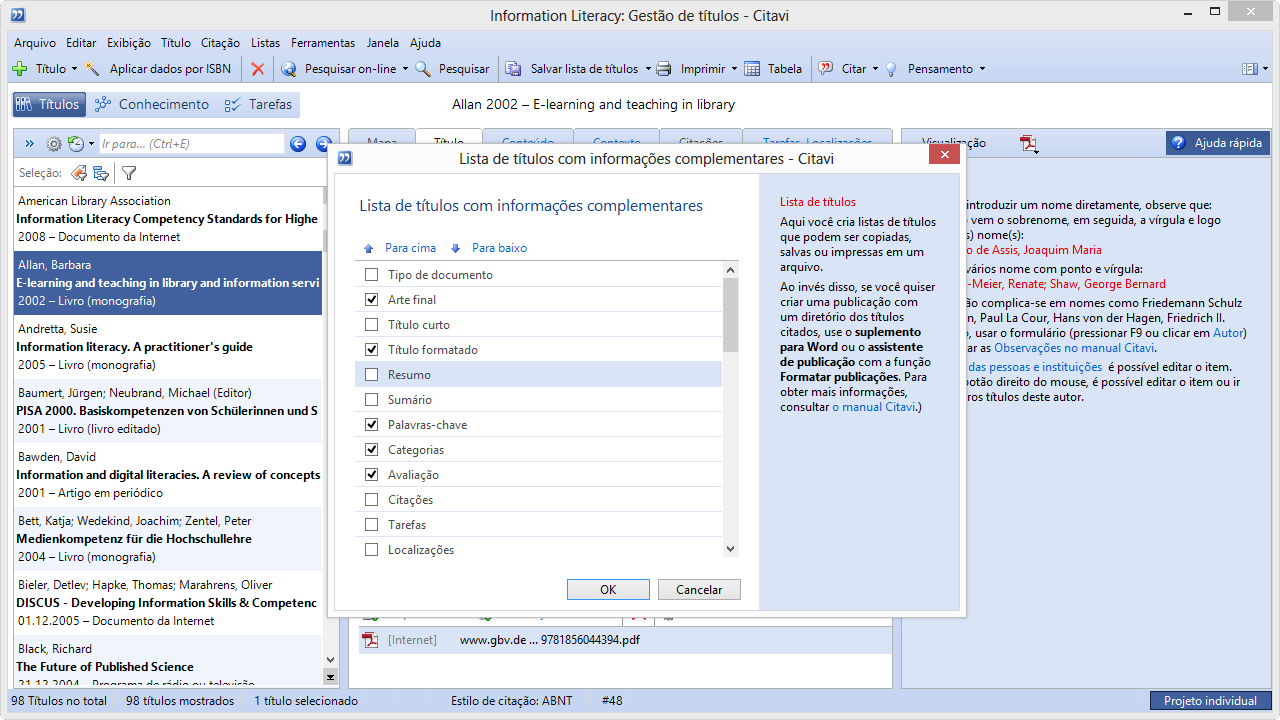Open the Arquivo menu

click(x=35, y=43)
